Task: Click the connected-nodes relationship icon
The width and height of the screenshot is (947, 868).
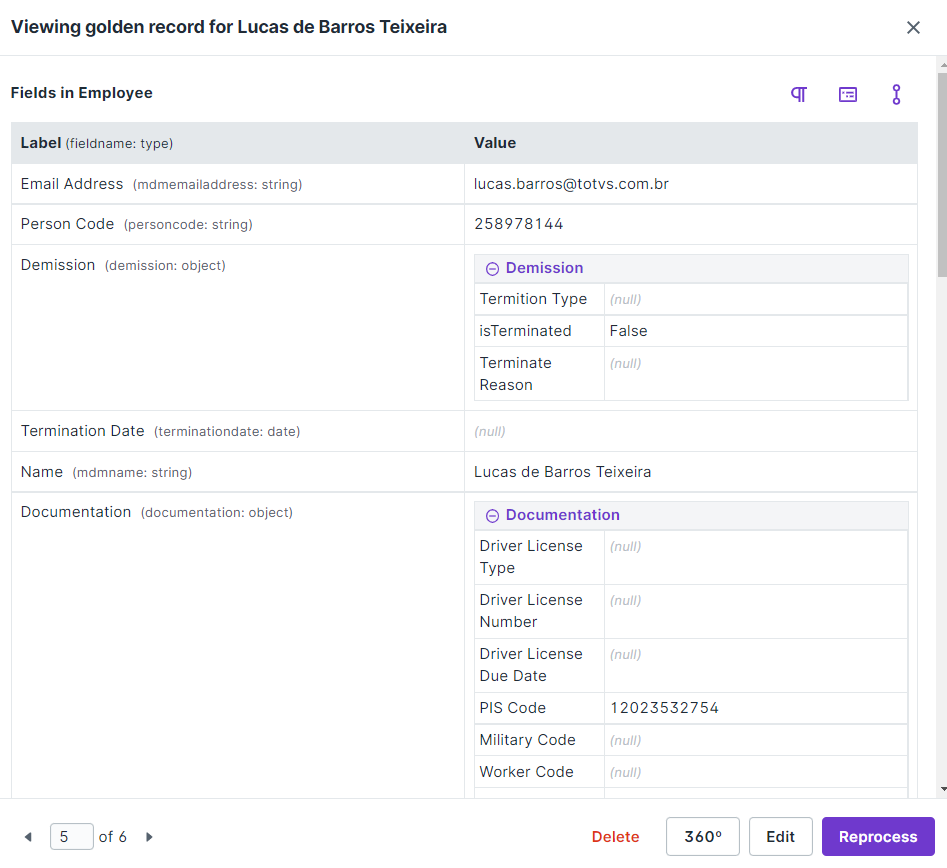Action: pyautogui.click(x=896, y=94)
